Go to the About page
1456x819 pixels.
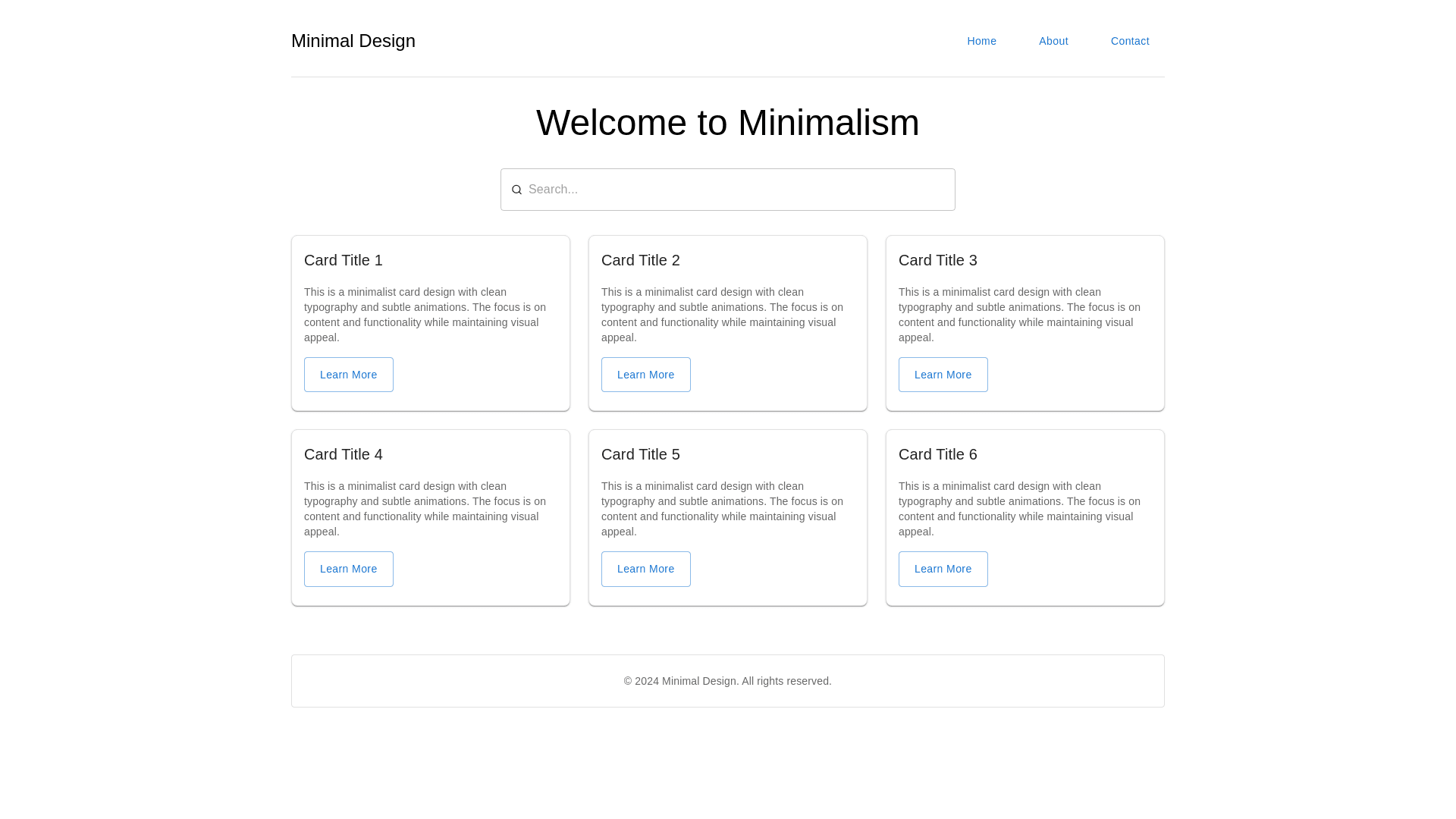[x=1053, y=41]
